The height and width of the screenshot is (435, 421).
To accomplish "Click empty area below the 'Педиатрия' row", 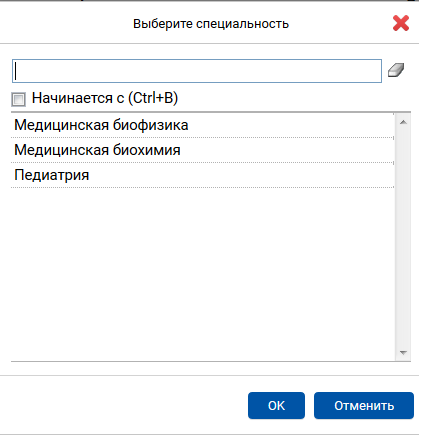I will [202, 273].
